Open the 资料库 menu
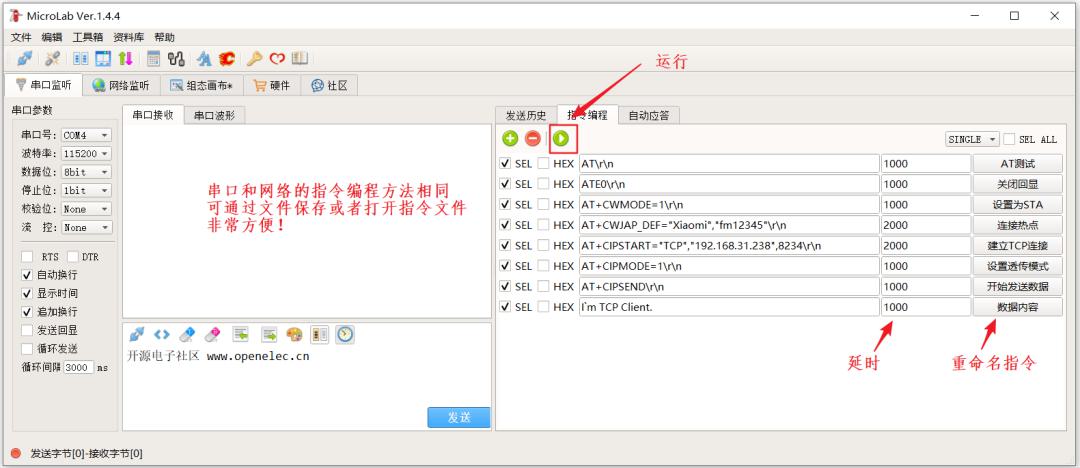The height and width of the screenshot is (468, 1080). coord(129,37)
